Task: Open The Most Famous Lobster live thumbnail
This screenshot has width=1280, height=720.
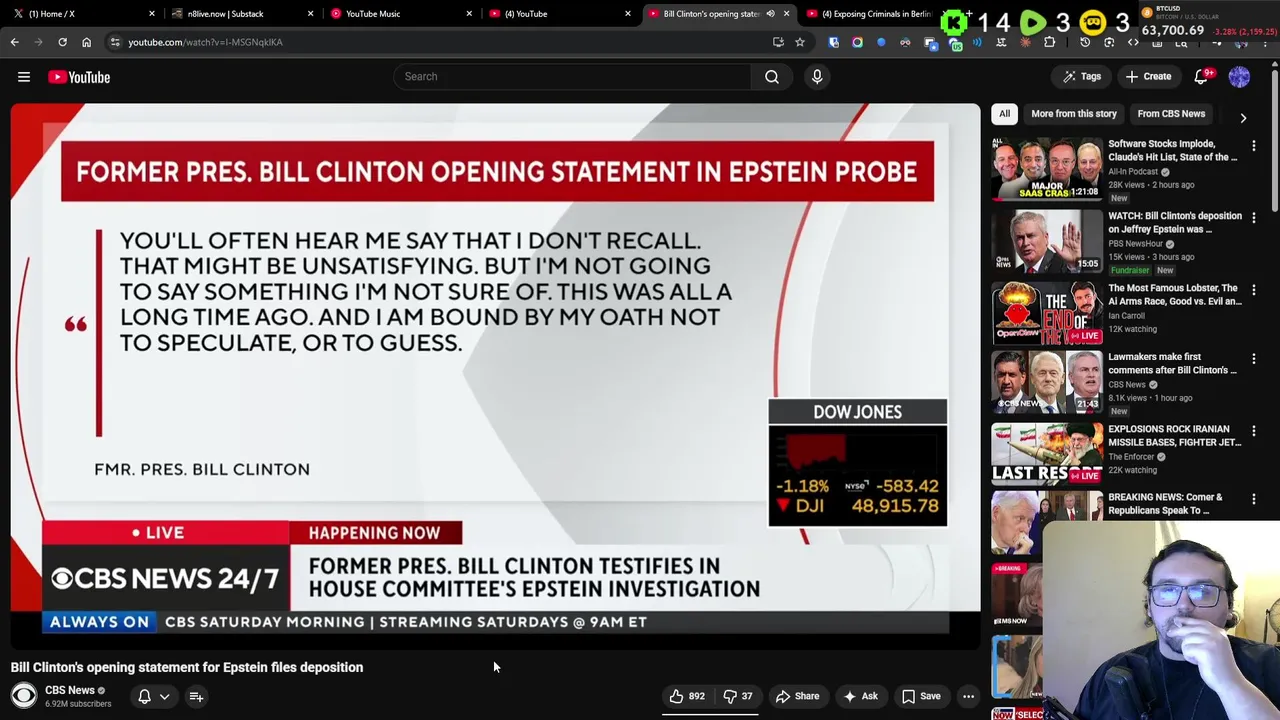Action: (x=1046, y=313)
